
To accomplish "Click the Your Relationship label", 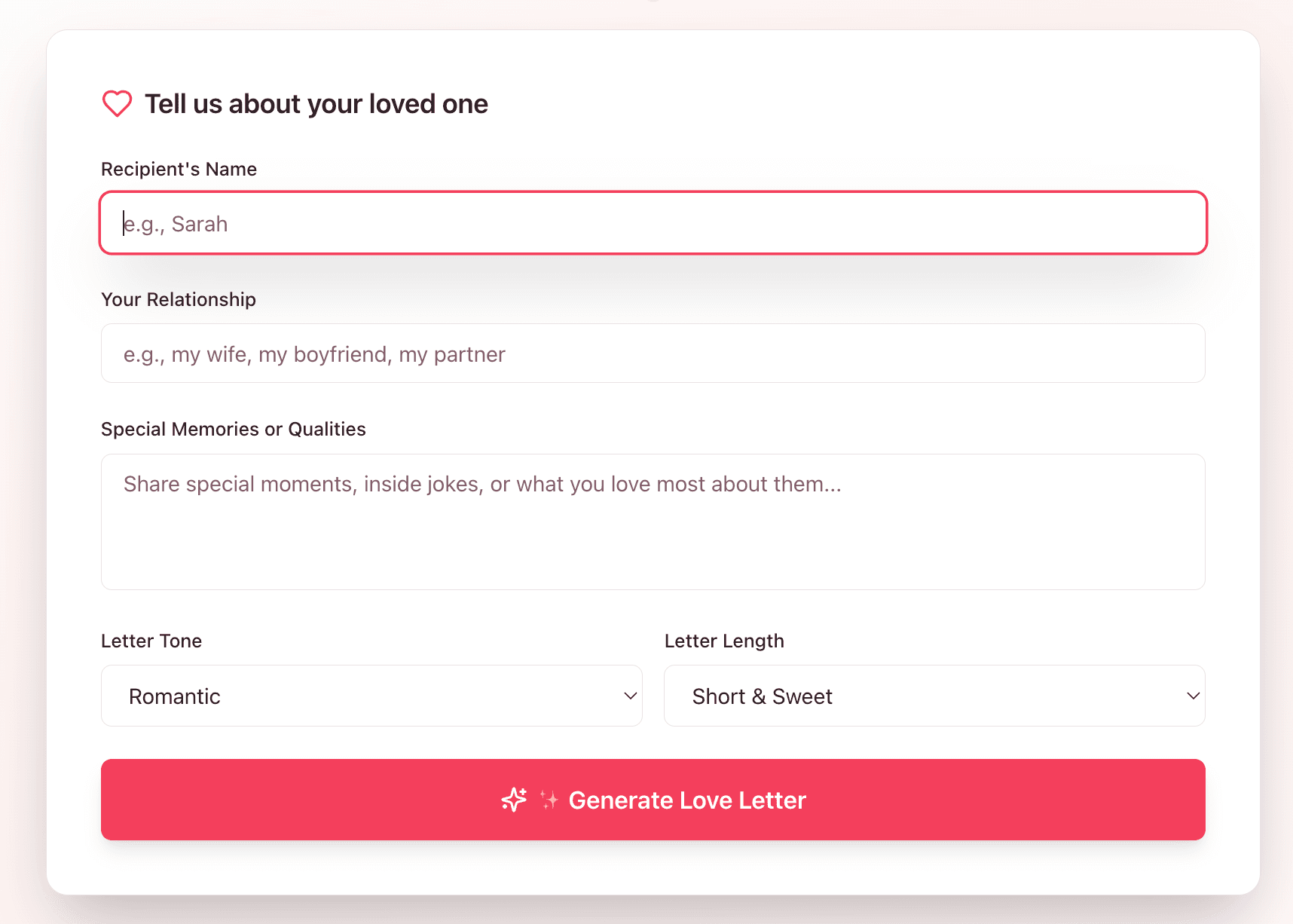I will click(x=179, y=299).
